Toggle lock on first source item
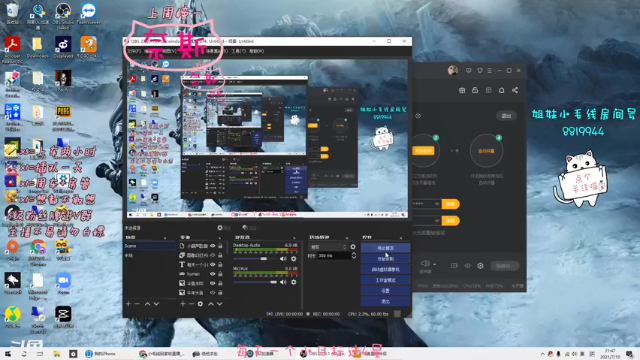 [x=220, y=246]
